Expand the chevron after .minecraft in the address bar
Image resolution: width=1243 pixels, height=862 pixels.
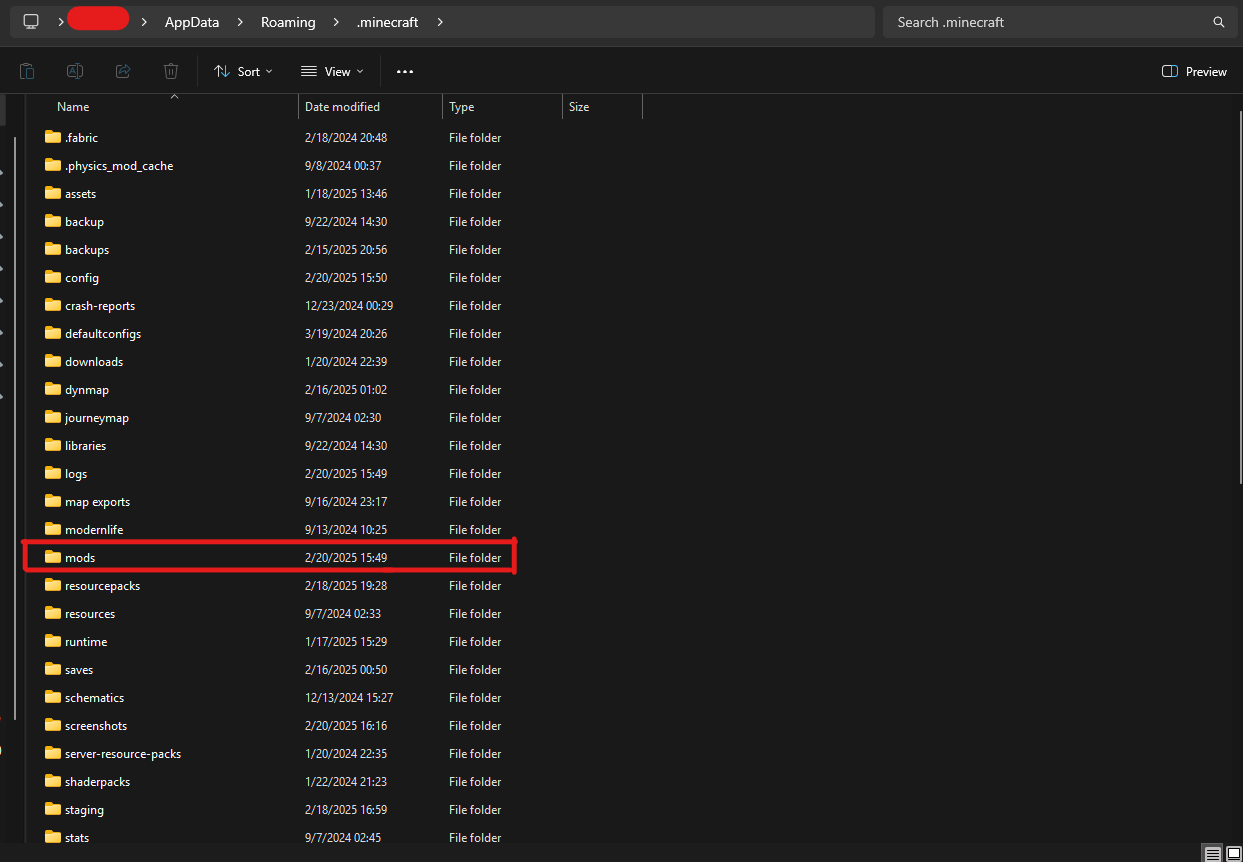point(440,22)
